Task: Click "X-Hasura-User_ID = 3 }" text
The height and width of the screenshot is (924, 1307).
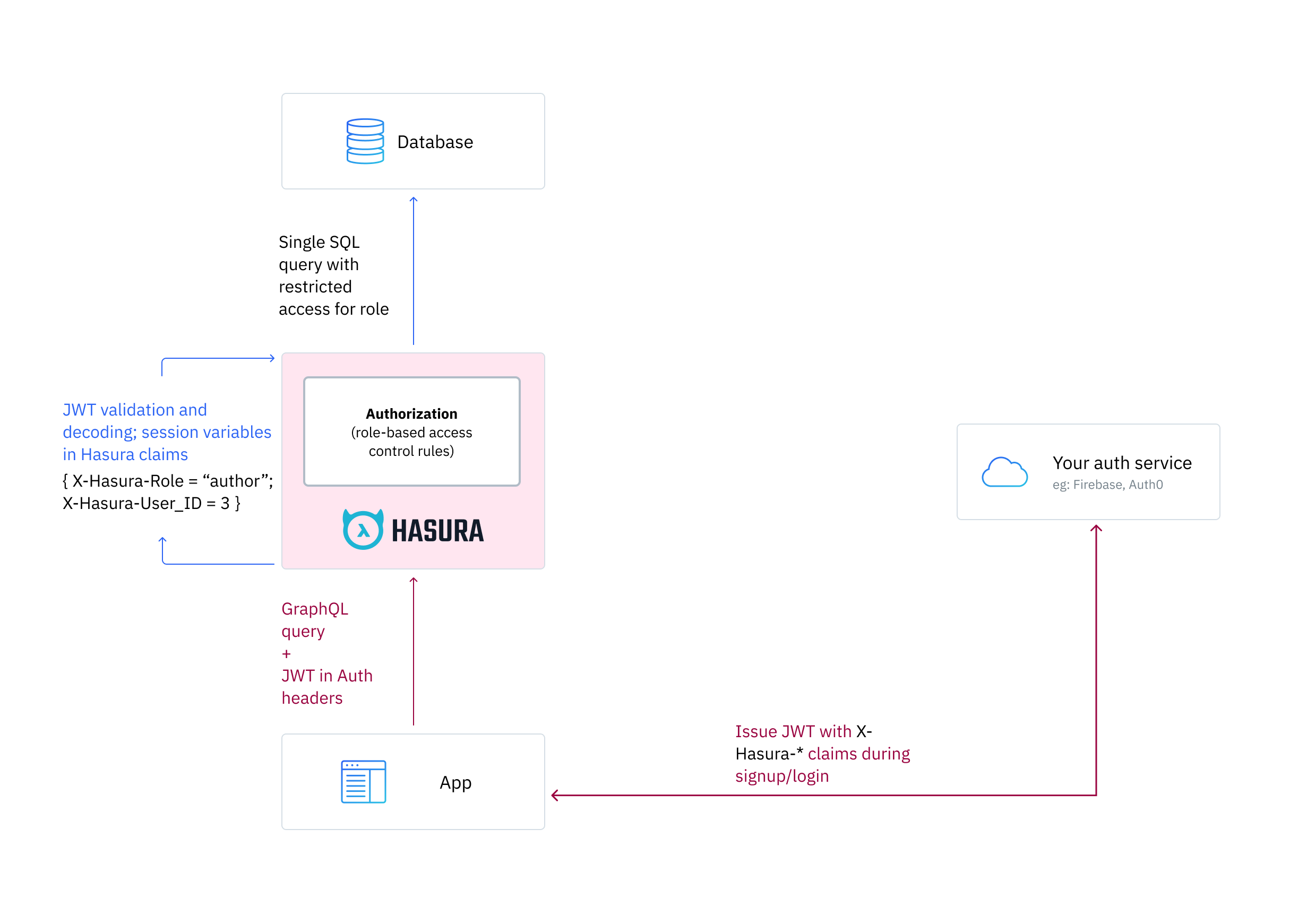Action: 151,503
